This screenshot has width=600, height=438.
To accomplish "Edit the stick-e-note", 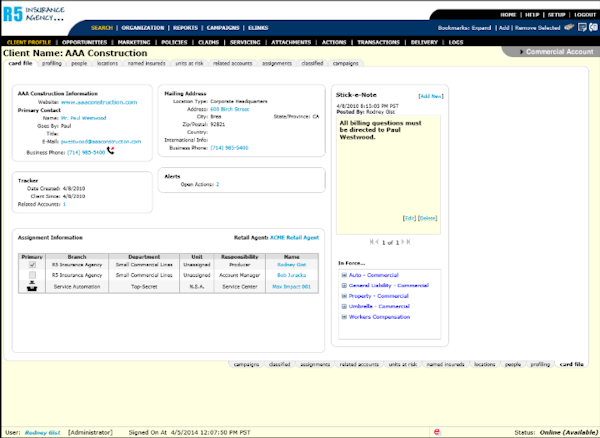I will [x=409, y=218].
